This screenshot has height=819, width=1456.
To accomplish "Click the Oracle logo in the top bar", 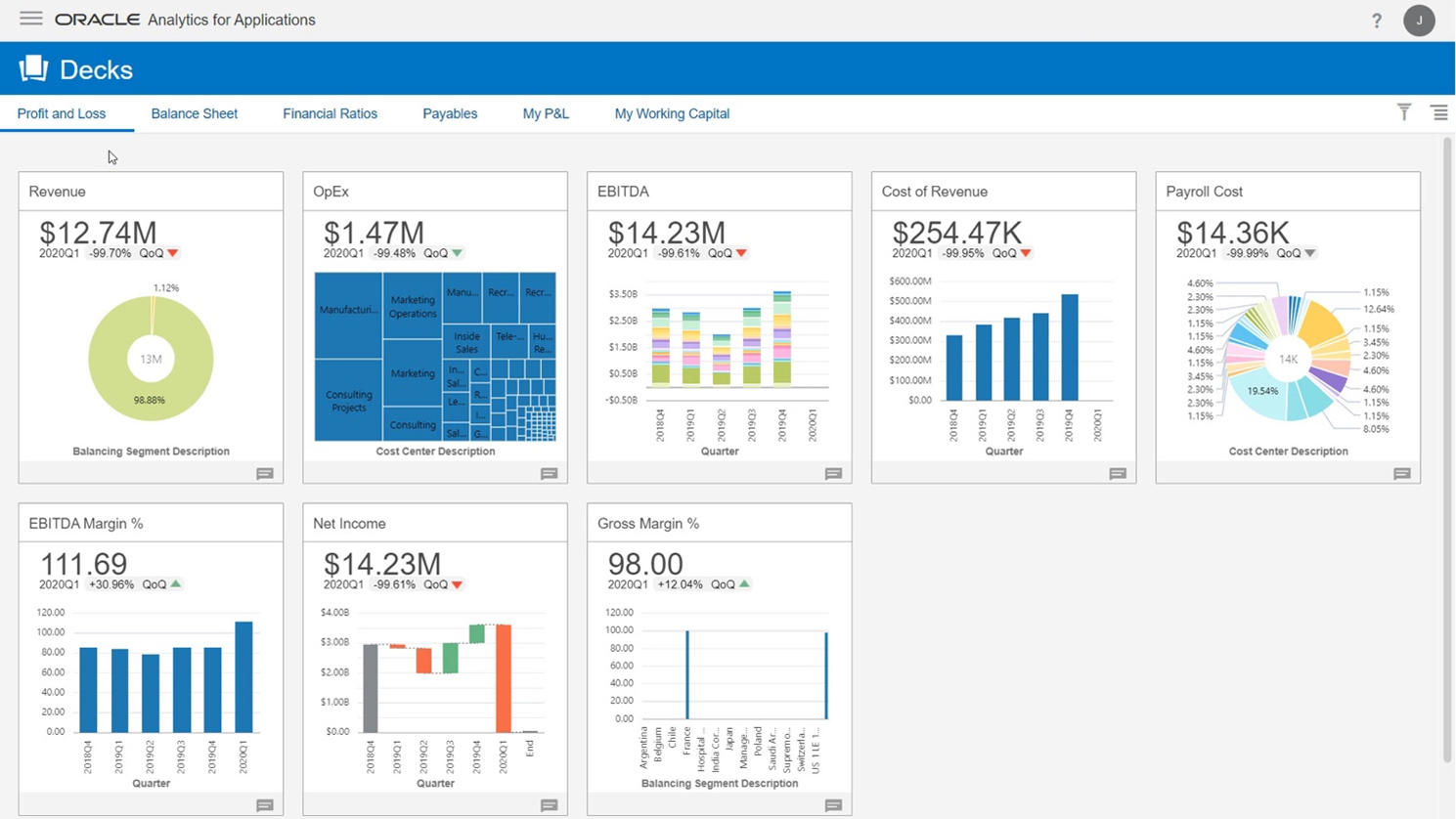I will pos(97,19).
